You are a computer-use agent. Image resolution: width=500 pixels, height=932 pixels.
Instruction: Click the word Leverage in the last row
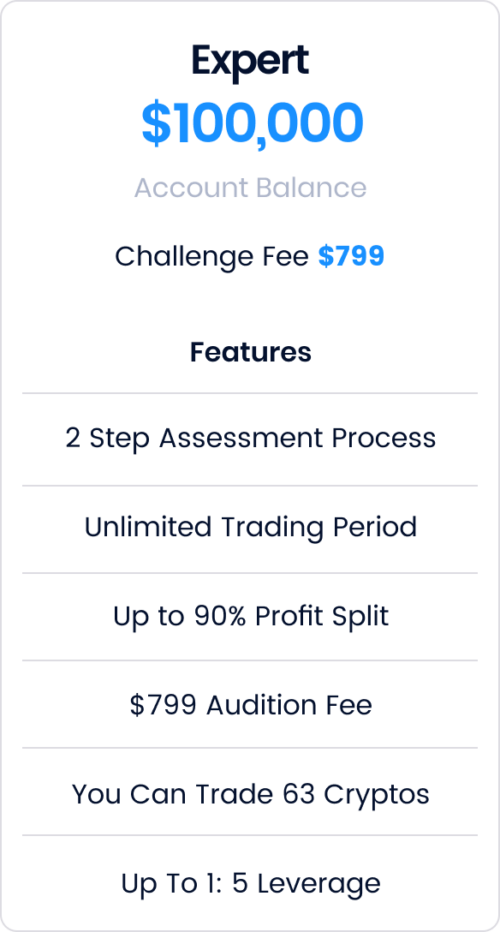tap(319, 884)
